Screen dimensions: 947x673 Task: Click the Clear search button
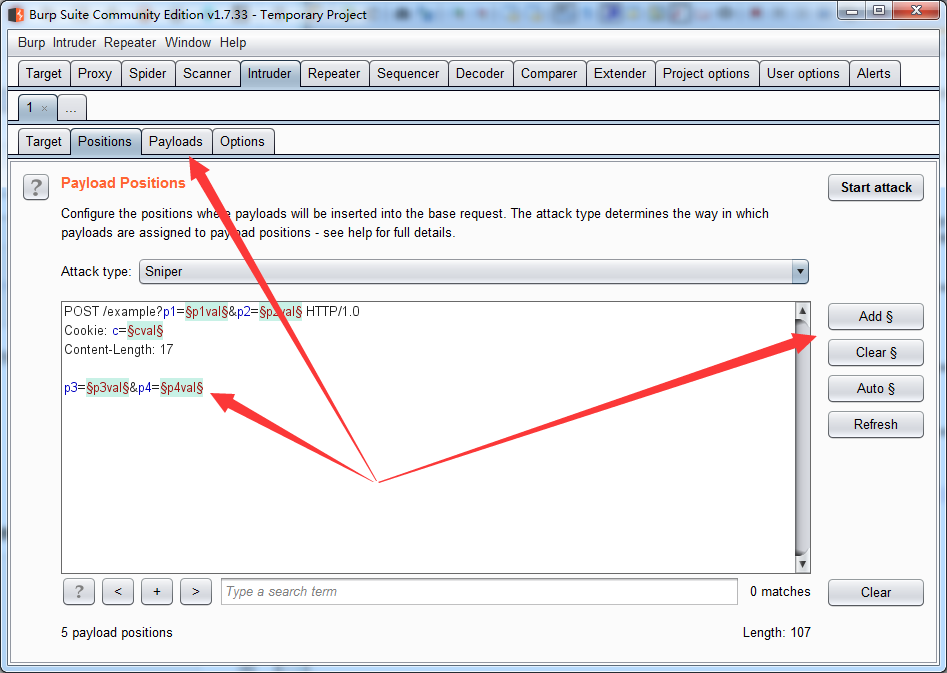(876, 593)
